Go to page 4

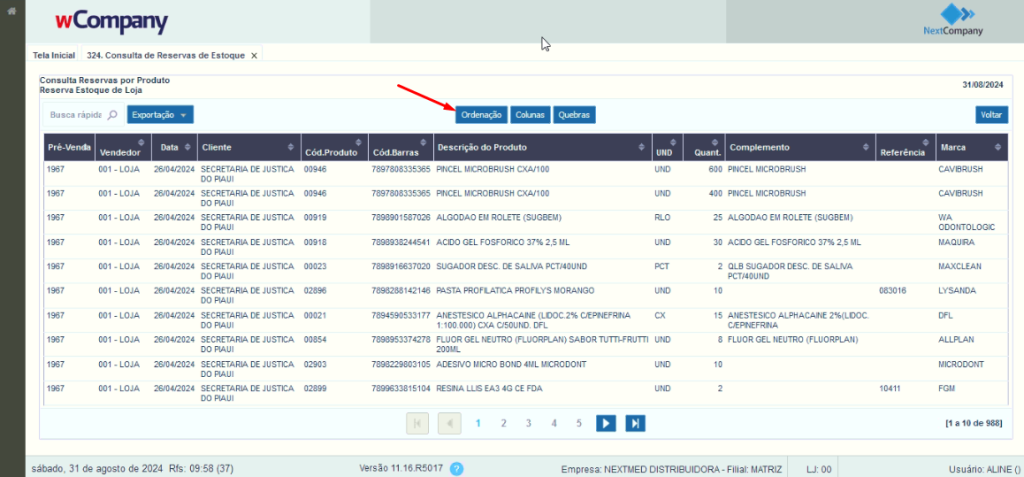pyautogui.click(x=554, y=423)
